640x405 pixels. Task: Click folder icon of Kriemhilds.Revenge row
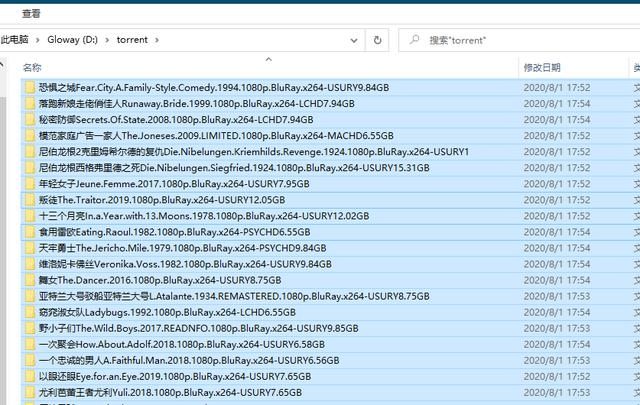[30, 151]
